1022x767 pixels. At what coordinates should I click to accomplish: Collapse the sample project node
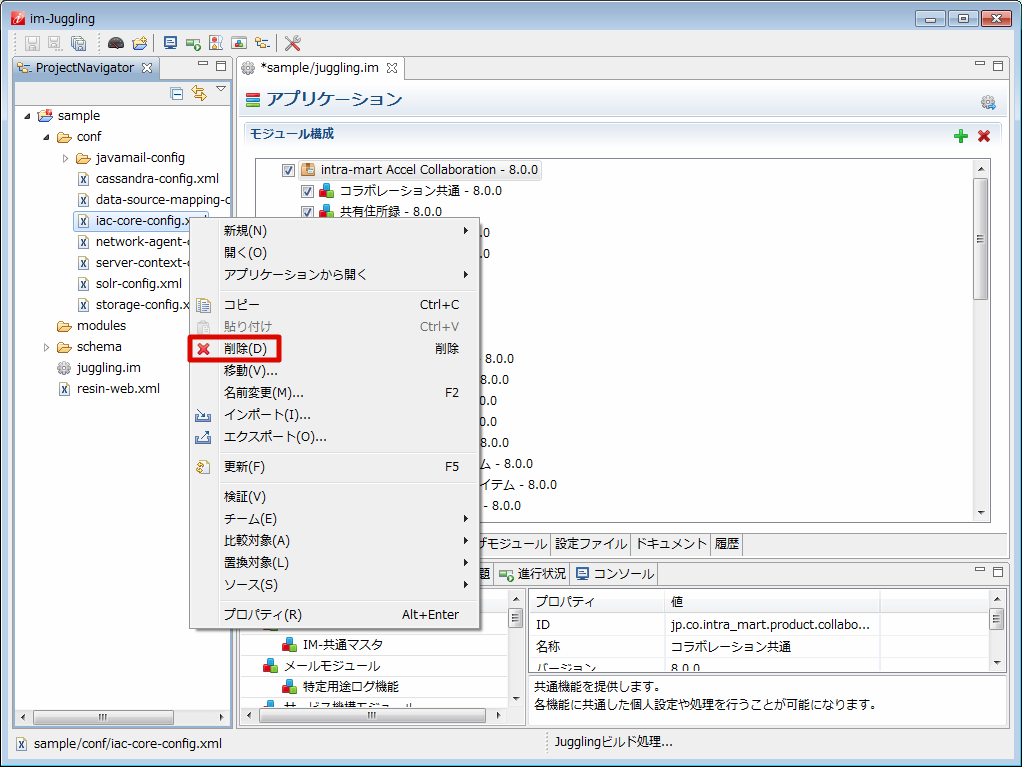(27, 116)
